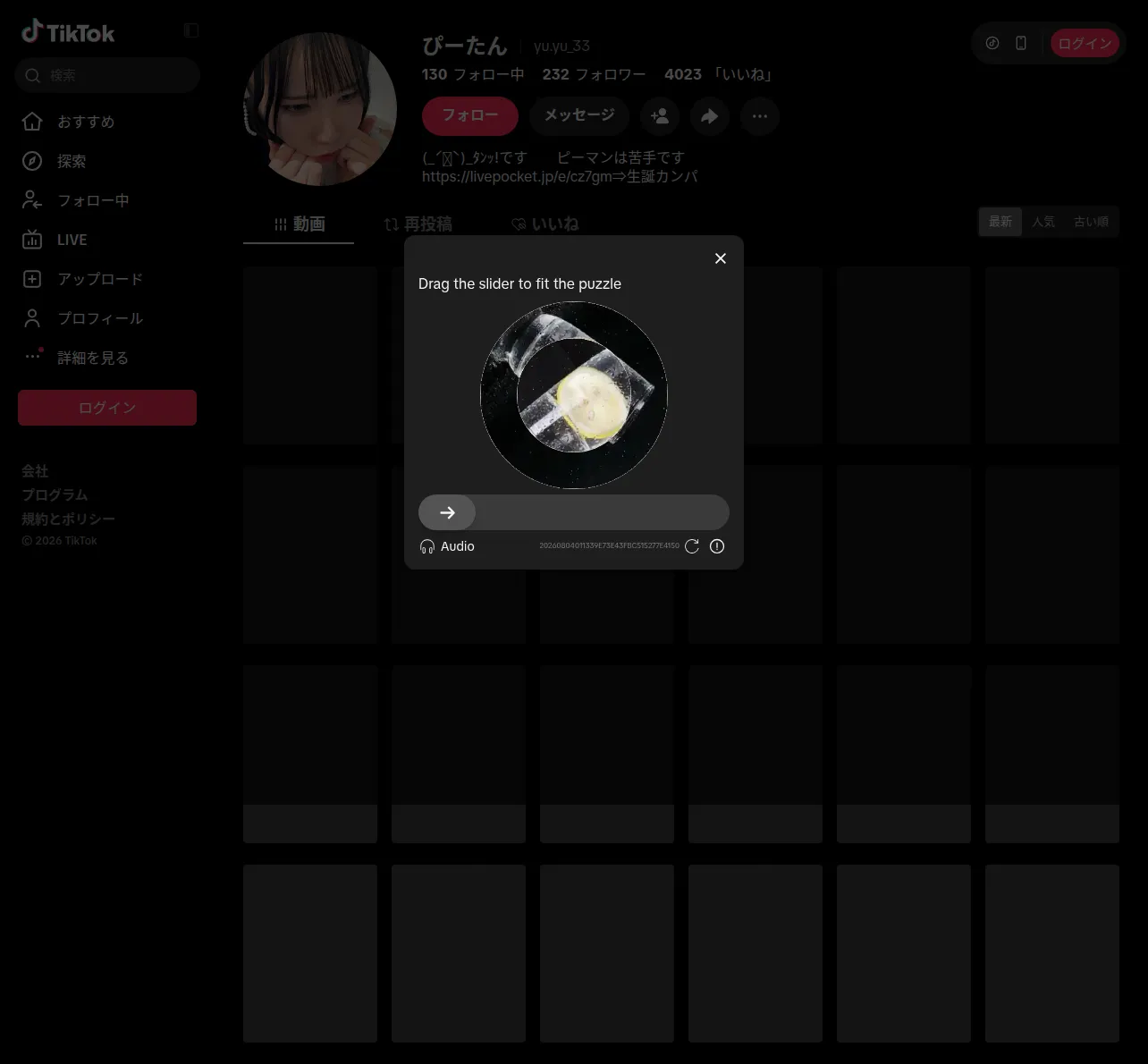Switch to the 動画 tab
Viewport: 1148px width, 1064px height.
click(299, 224)
